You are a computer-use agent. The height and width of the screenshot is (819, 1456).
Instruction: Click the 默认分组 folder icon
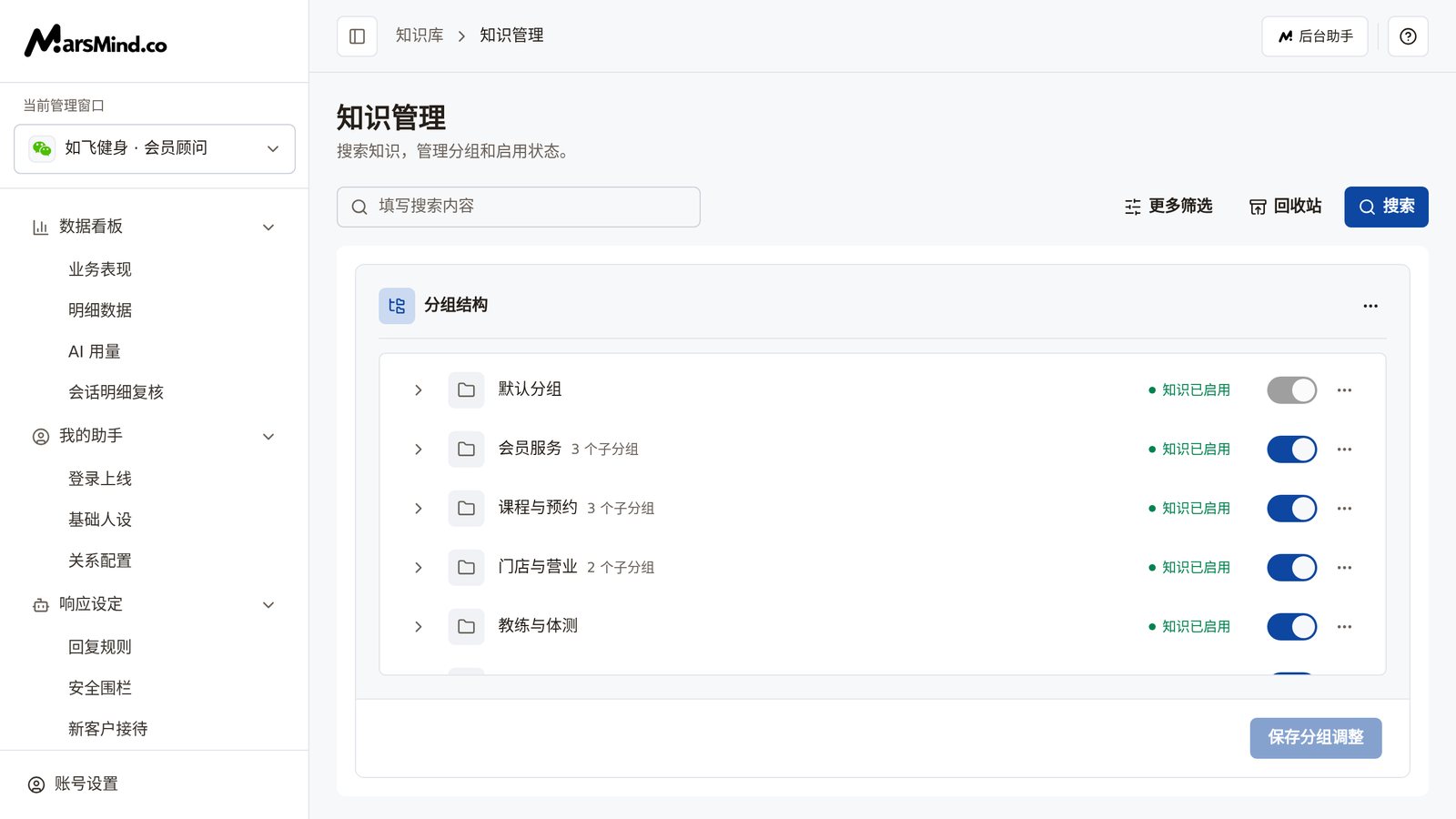[x=466, y=390]
